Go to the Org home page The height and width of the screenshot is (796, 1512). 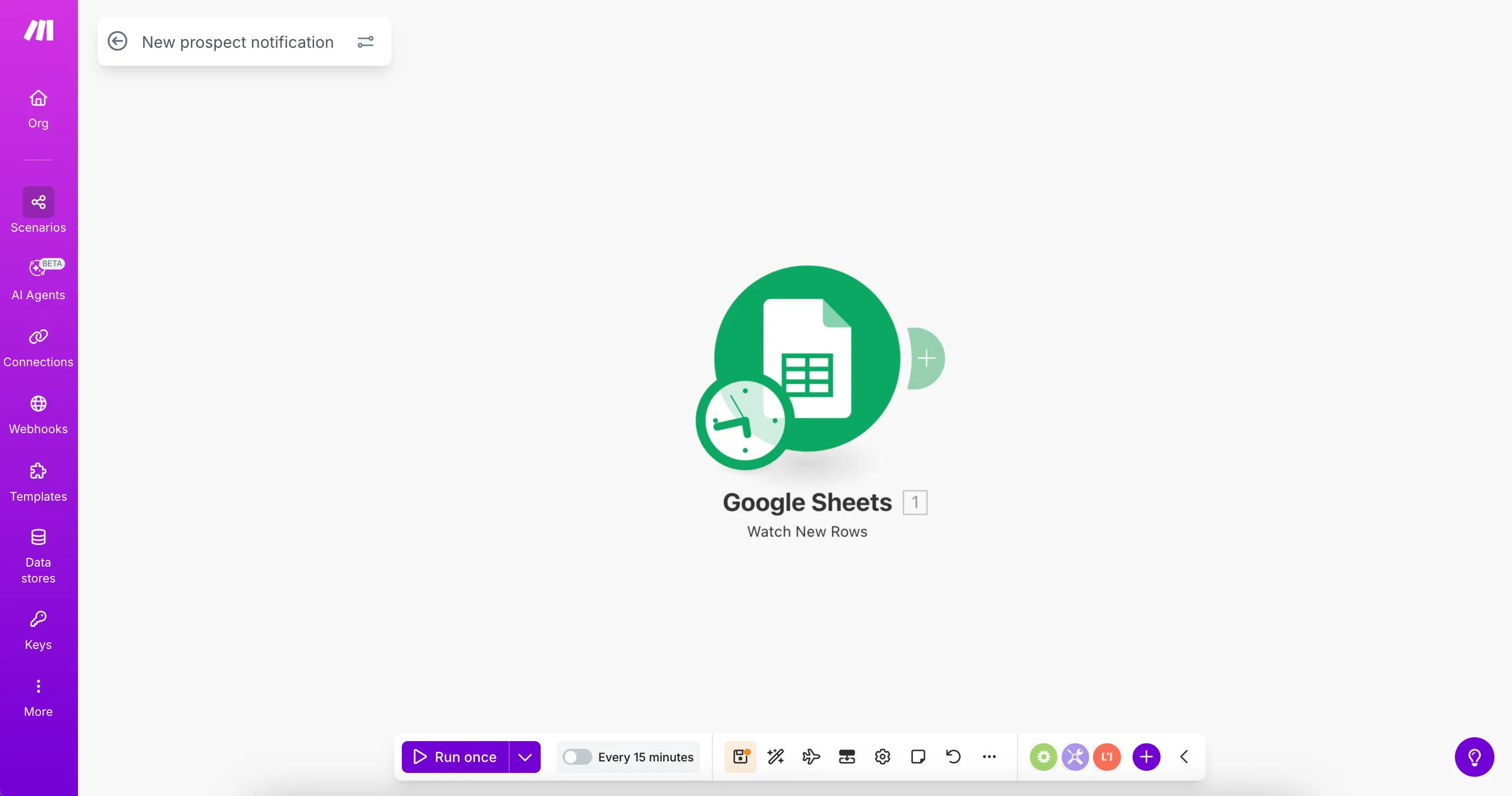[38, 109]
